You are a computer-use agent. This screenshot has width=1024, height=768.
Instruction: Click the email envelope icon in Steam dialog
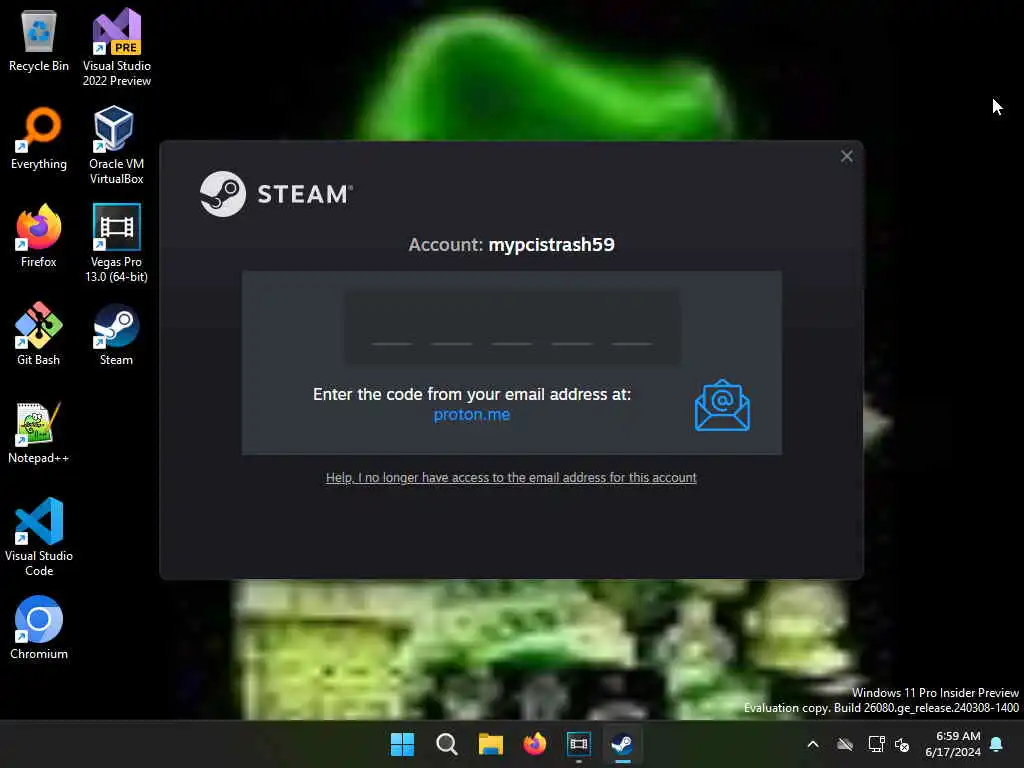click(722, 405)
